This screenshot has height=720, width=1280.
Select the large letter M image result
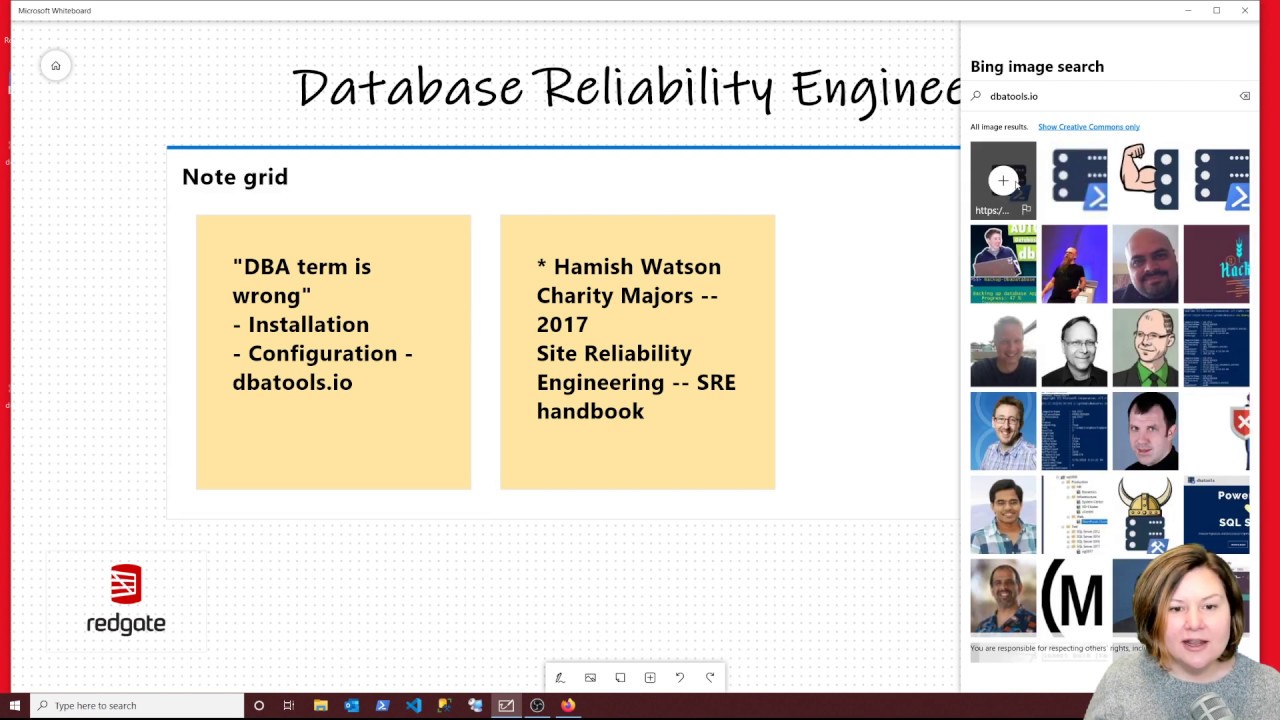1074,597
